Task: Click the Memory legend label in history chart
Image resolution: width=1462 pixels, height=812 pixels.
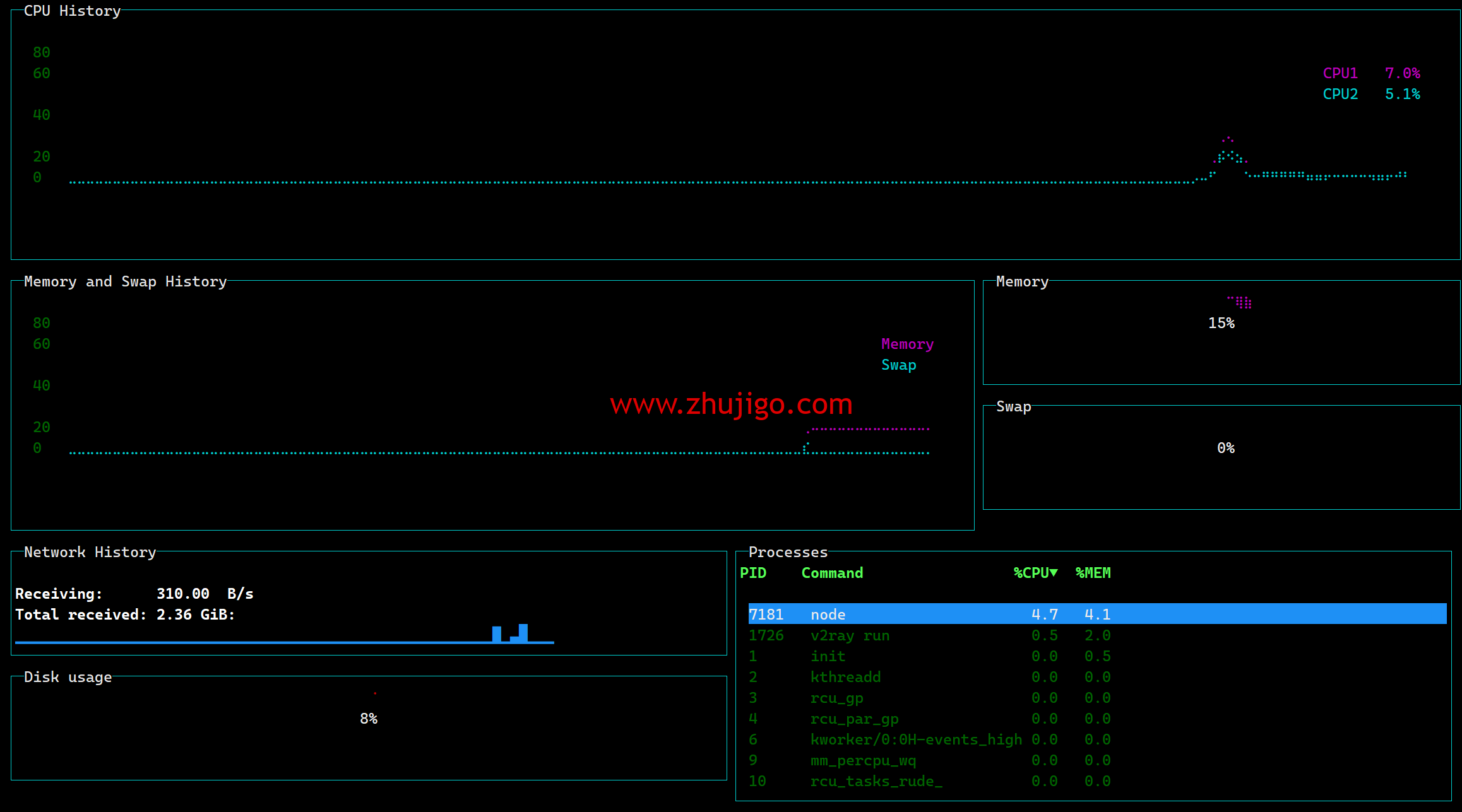Action: pos(907,344)
